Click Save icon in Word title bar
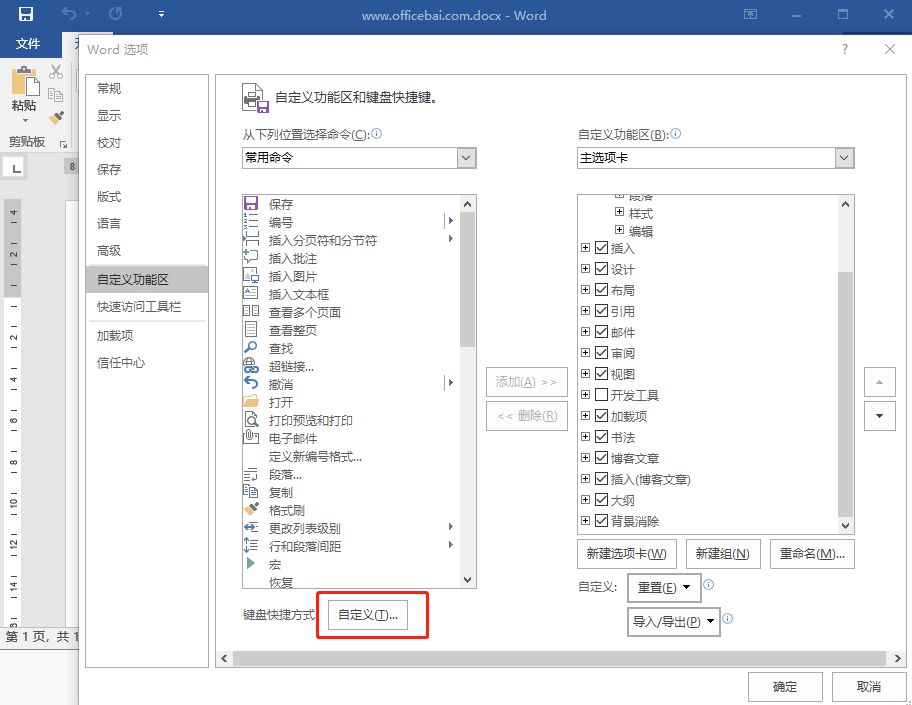The height and width of the screenshot is (705, 912). (x=26, y=14)
